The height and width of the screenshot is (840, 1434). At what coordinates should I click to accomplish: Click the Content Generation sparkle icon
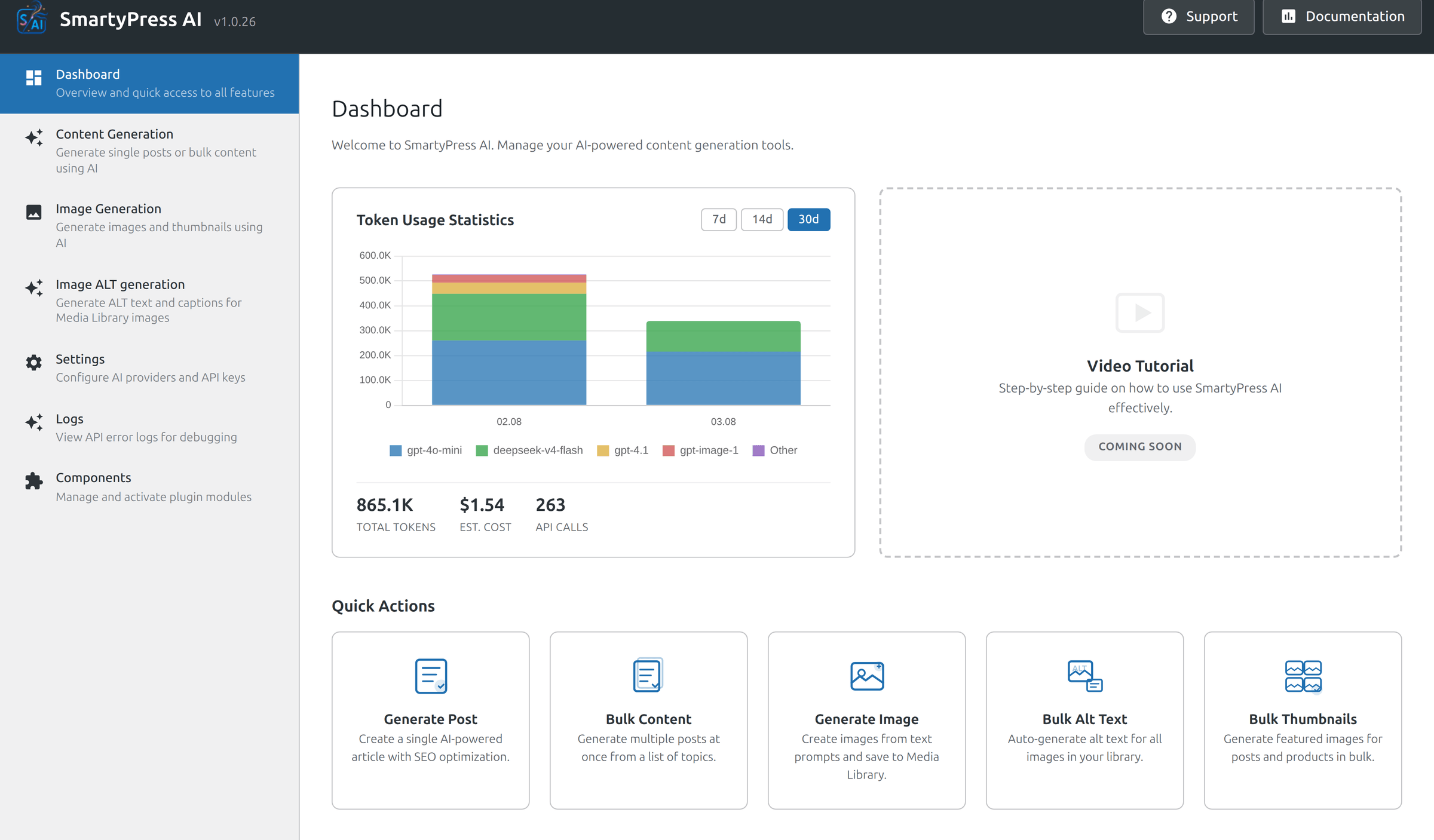(34, 137)
